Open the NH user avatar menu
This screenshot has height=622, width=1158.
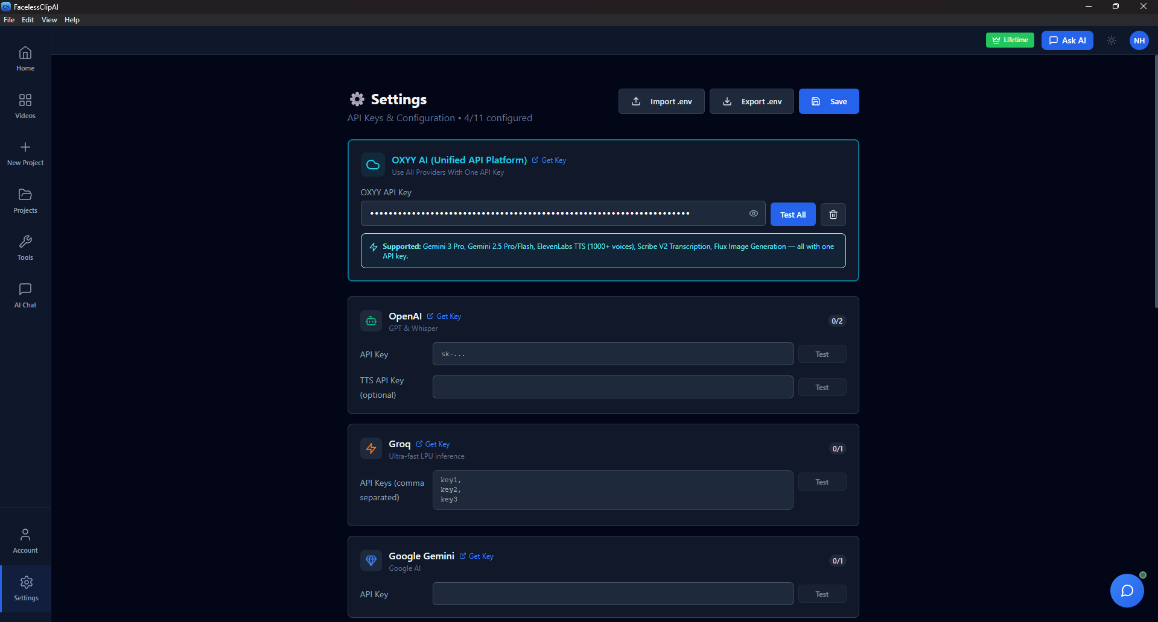(1139, 41)
